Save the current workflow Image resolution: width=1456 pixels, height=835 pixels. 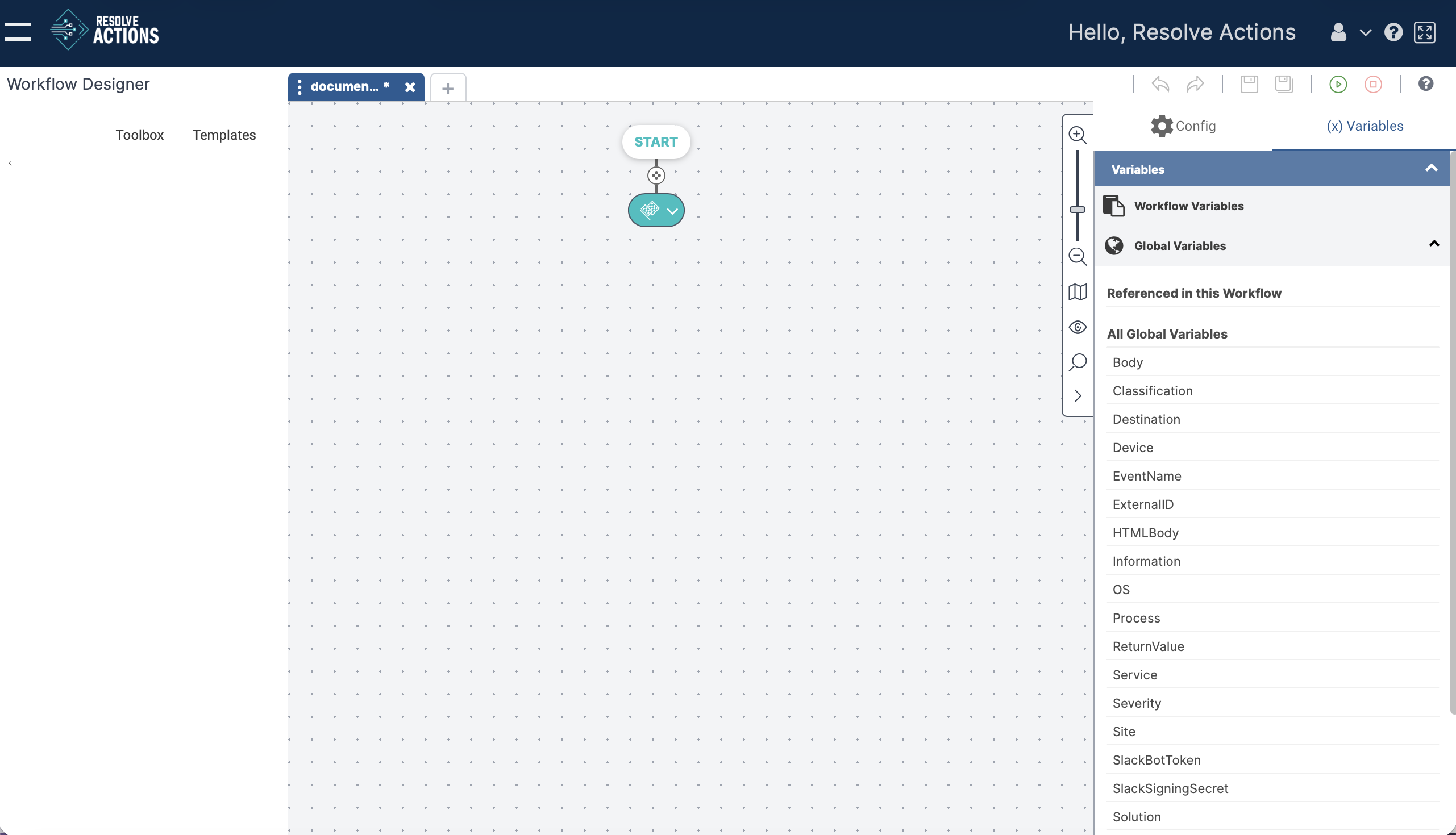tap(1250, 84)
